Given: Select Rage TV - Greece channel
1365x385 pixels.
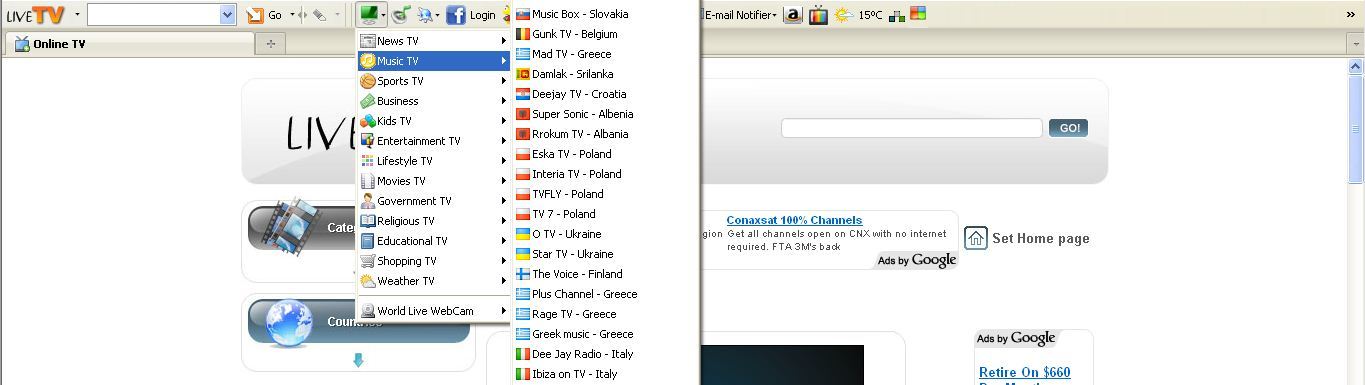Looking at the screenshot, I should pos(605,314).
